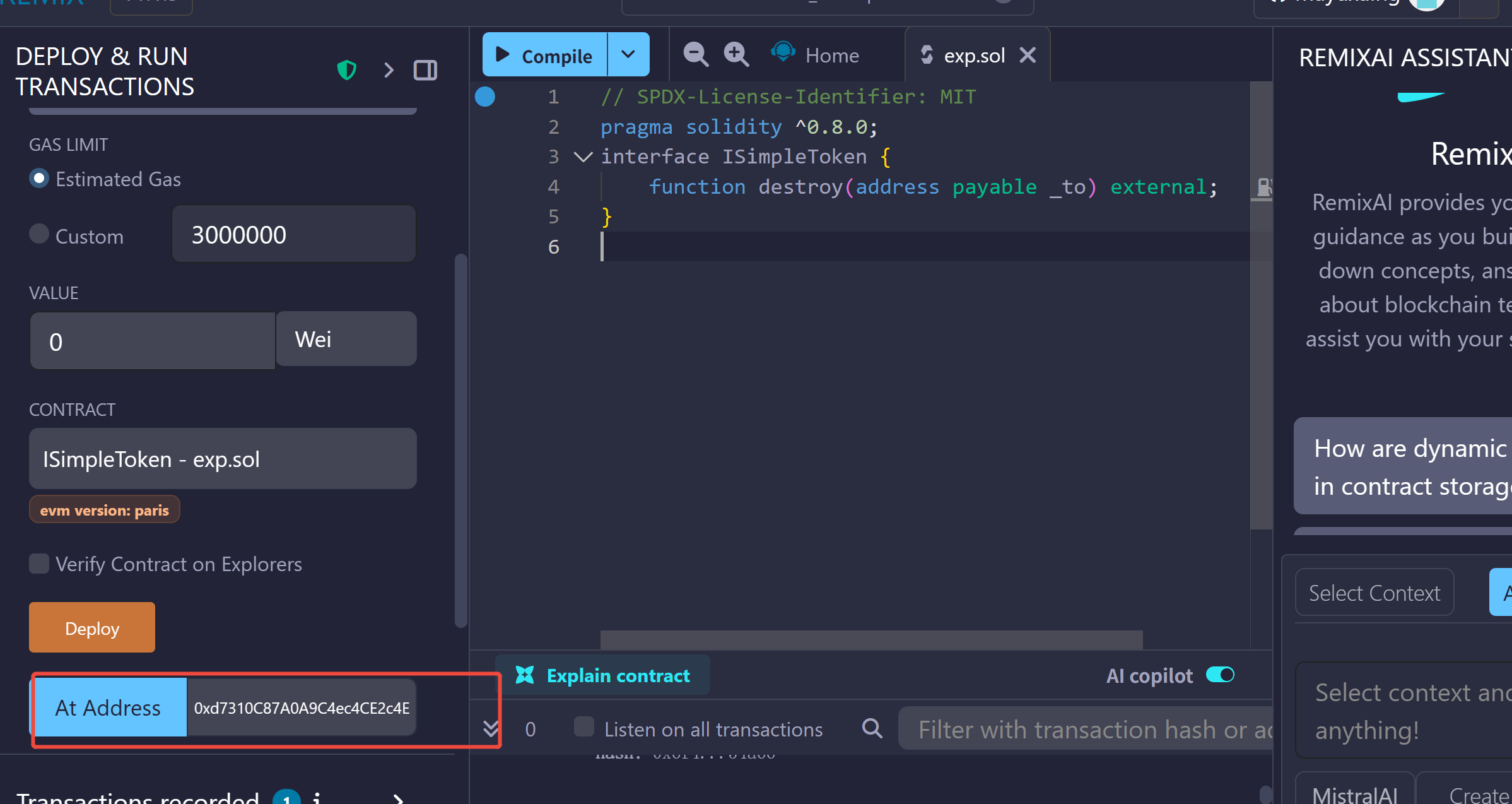Viewport: 1512px width, 804px height.
Task: Check Listen on all transactions
Action: click(x=584, y=727)
